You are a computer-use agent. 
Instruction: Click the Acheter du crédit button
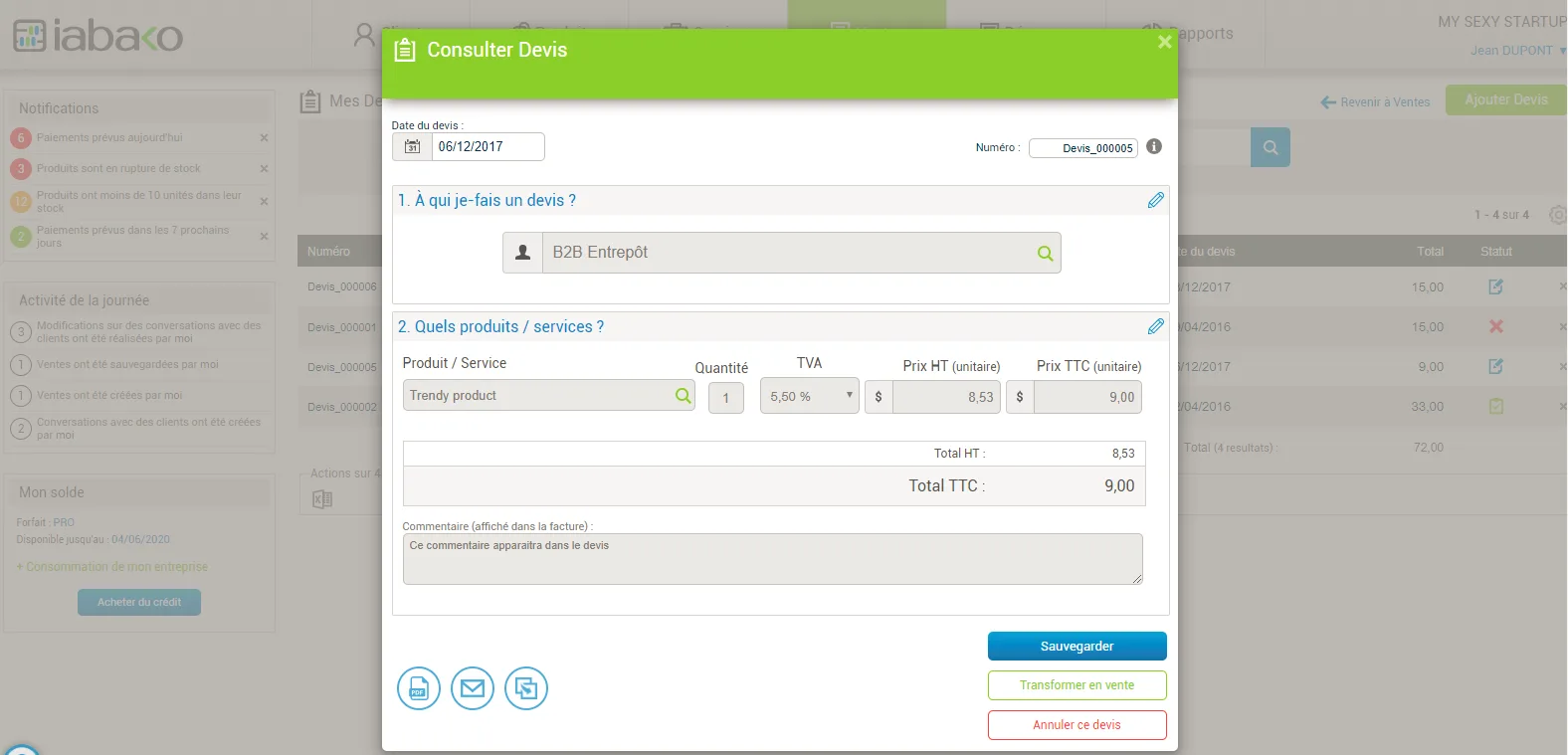point(139,602)
